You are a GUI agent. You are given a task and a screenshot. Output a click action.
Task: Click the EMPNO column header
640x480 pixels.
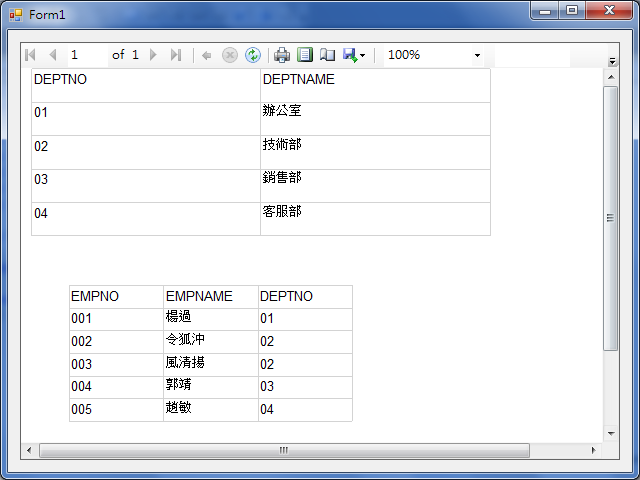pyautogui.click(x=116, y=297)
